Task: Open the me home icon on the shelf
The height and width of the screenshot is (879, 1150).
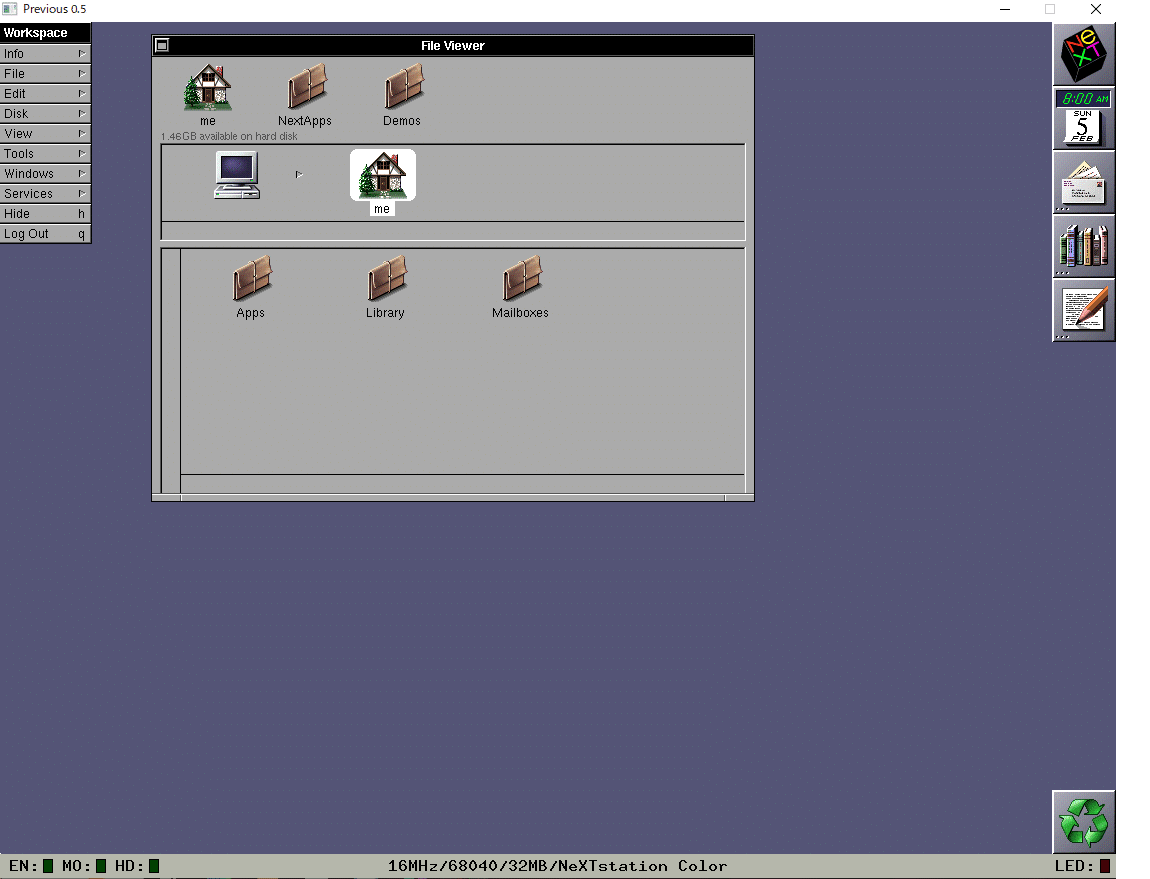Action: click(x=208, y=88)
